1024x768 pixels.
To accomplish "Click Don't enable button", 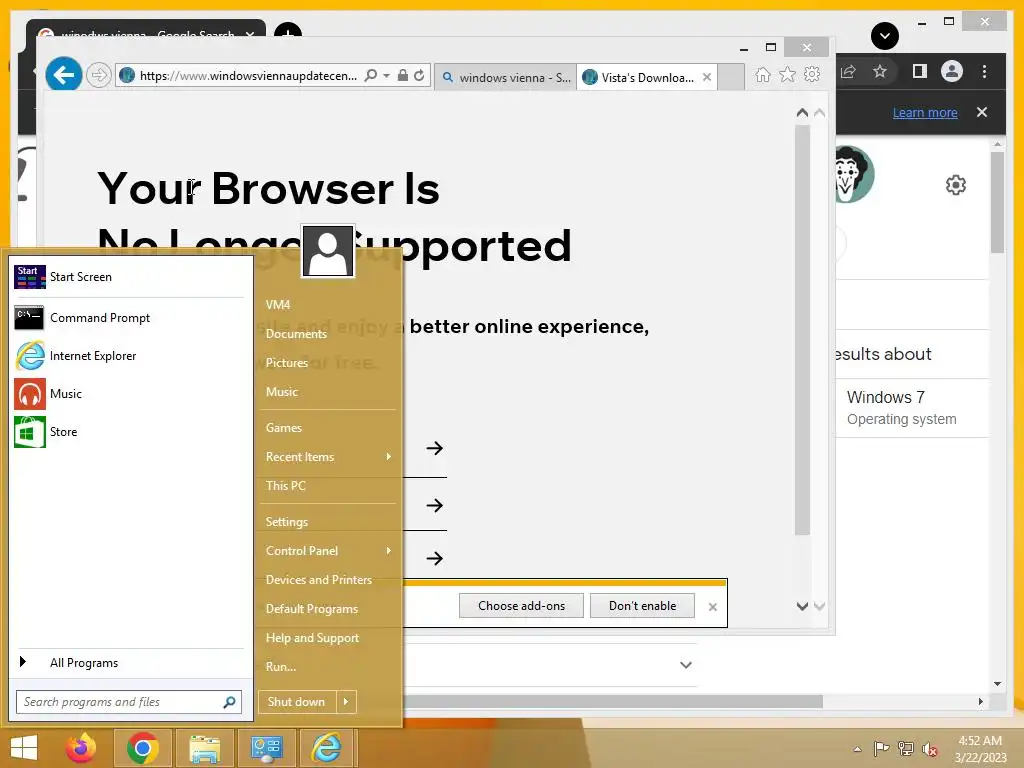I will pos(643,605).
